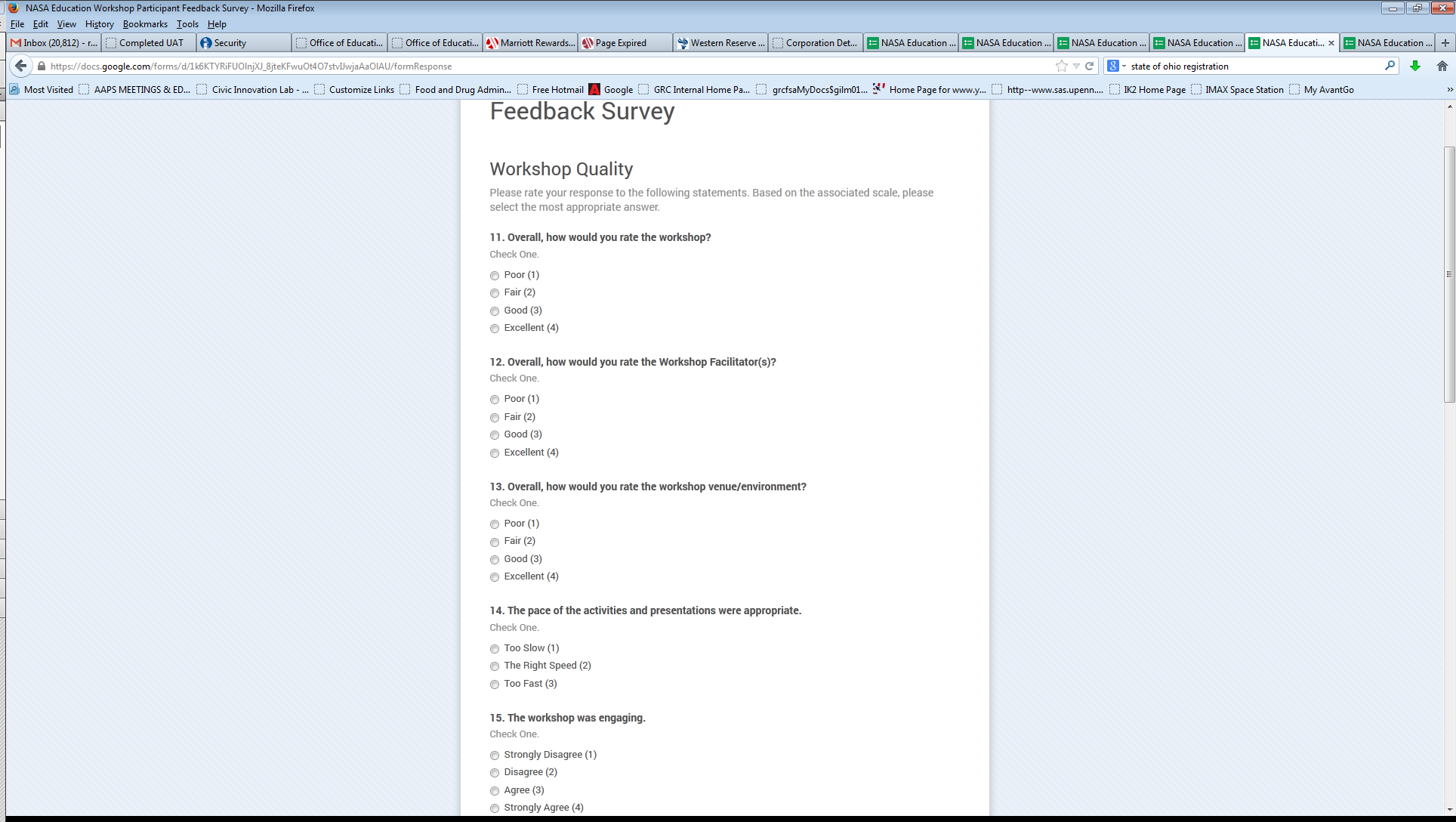Open the Bookmarks menu
The image size is (1456, 822).
pos(145,24)
